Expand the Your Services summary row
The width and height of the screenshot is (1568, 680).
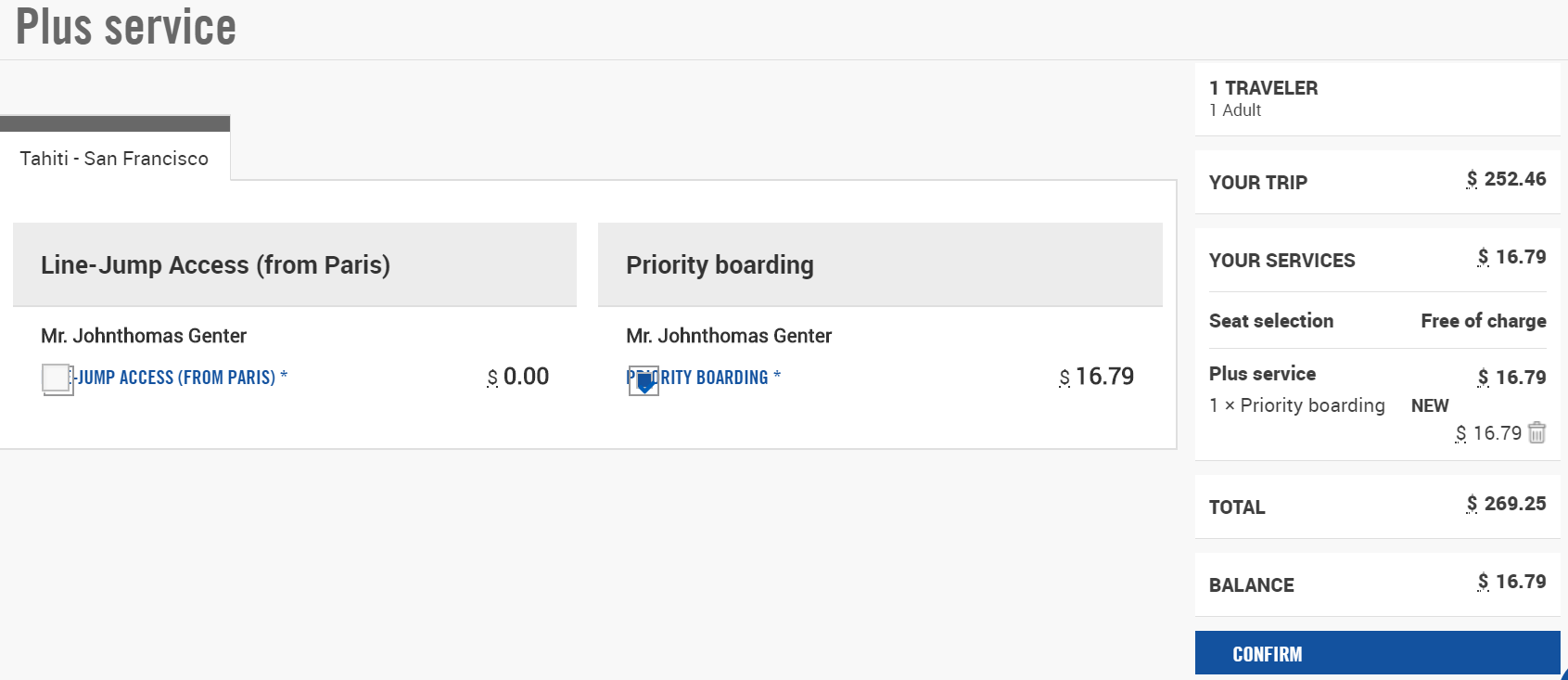1377,260
